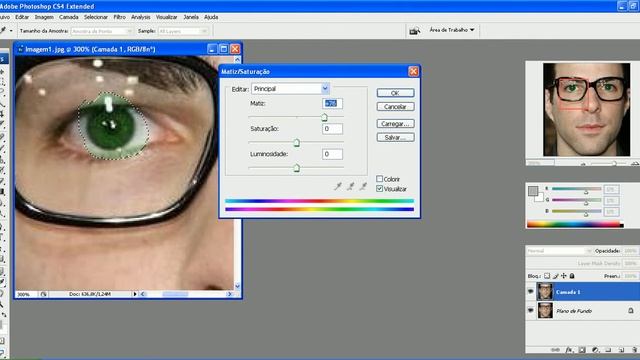Open the status bar Doc info arrow
Image resolution: width=640 pixels, height=360 pixels.
[135, 294]
